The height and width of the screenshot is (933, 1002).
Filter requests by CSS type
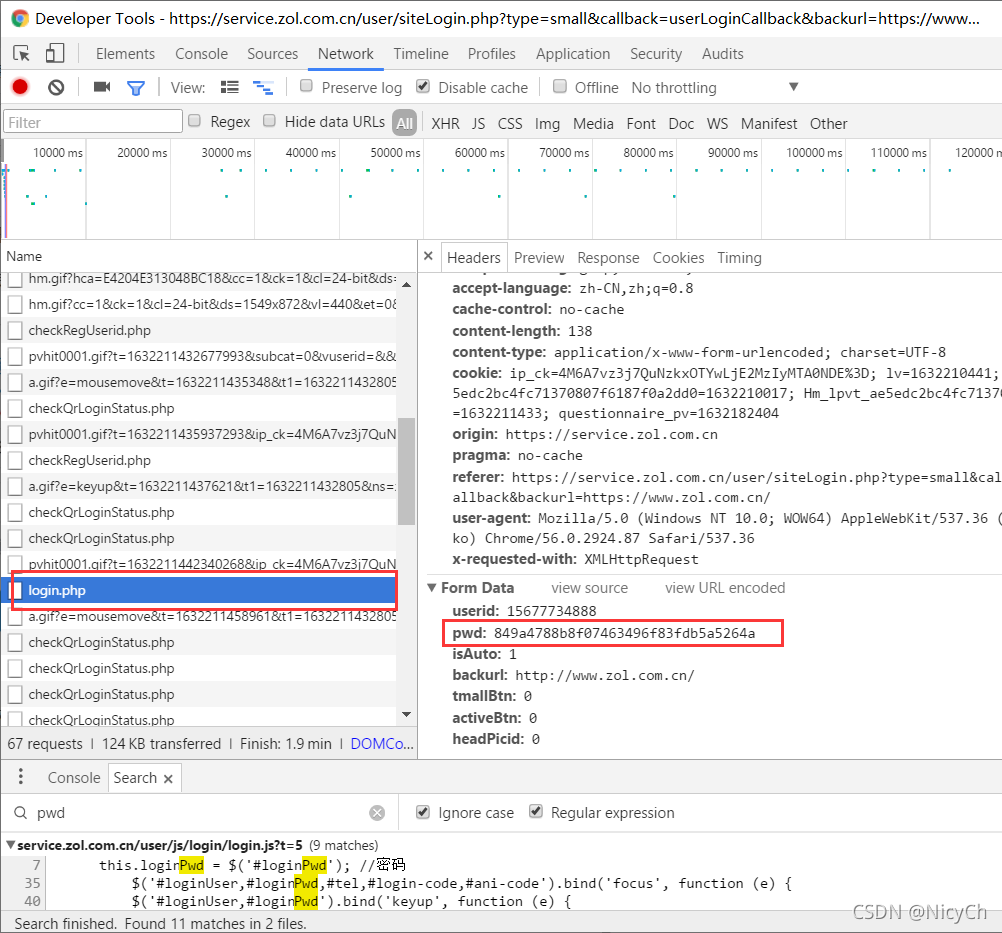(x=509, y=123)
